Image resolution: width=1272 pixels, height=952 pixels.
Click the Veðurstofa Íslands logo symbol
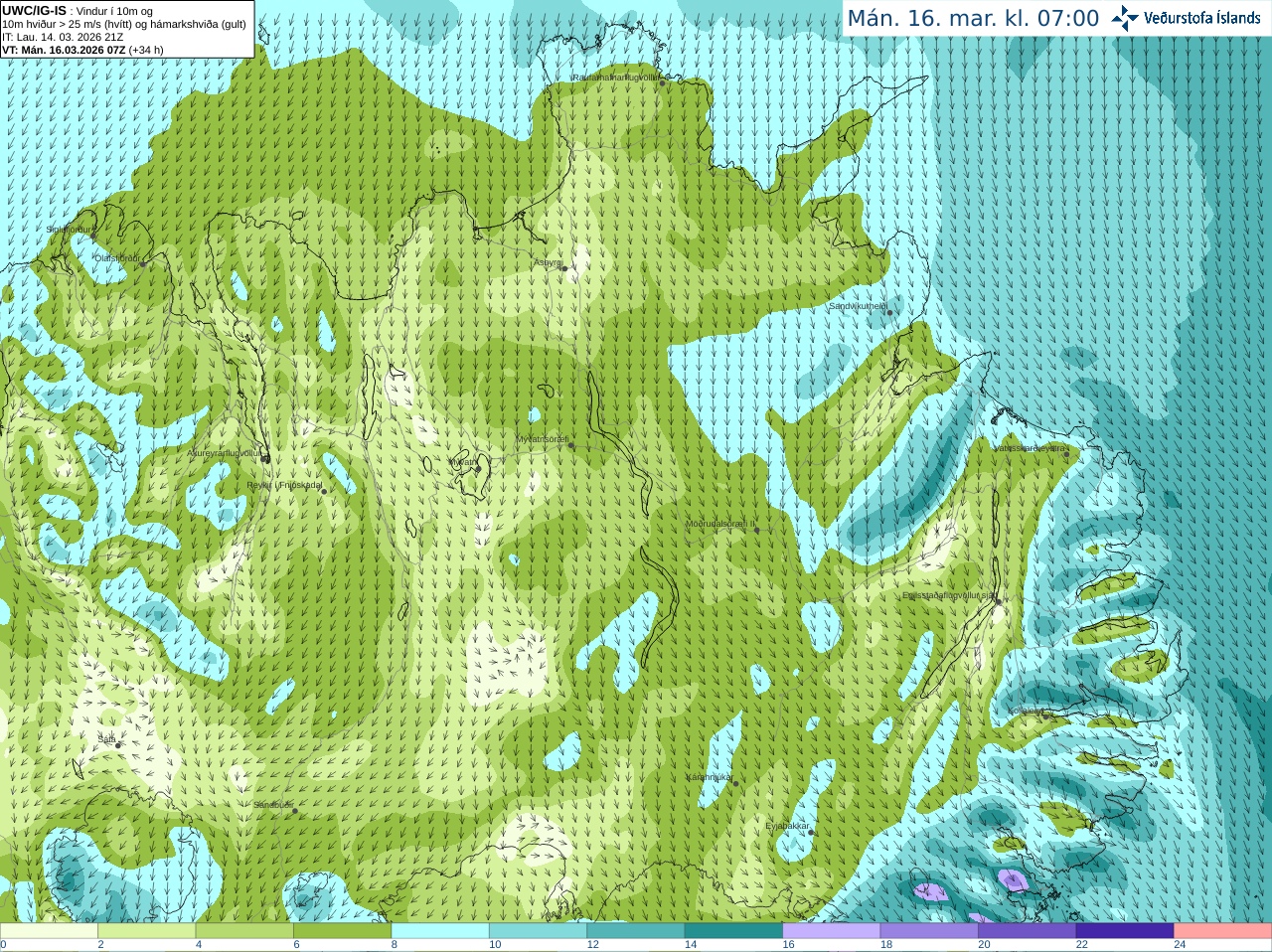1125,18
